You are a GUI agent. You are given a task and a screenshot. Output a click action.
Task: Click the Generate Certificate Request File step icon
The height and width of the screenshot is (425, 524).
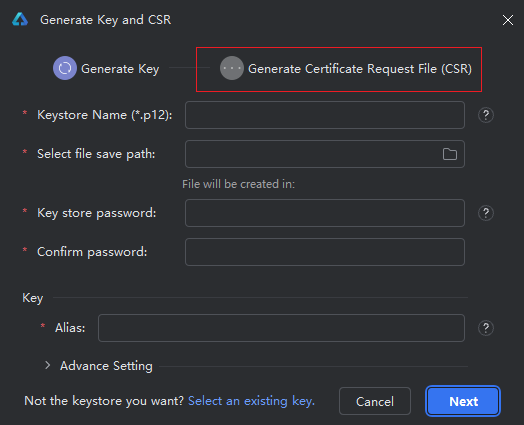232,68
